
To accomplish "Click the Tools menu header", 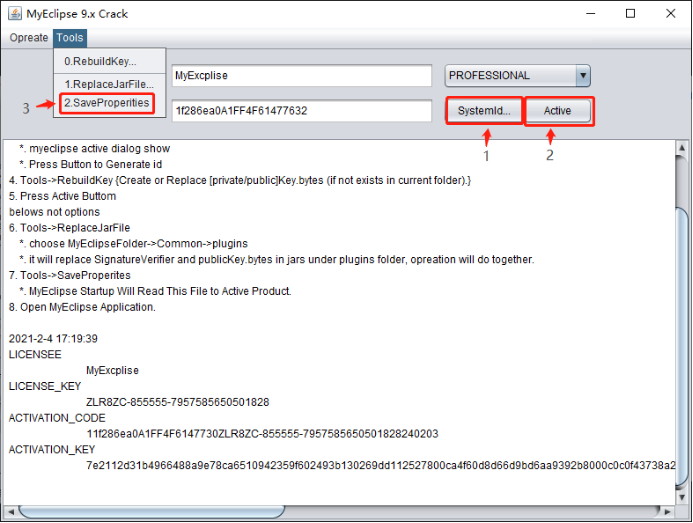I will point(70,38).
